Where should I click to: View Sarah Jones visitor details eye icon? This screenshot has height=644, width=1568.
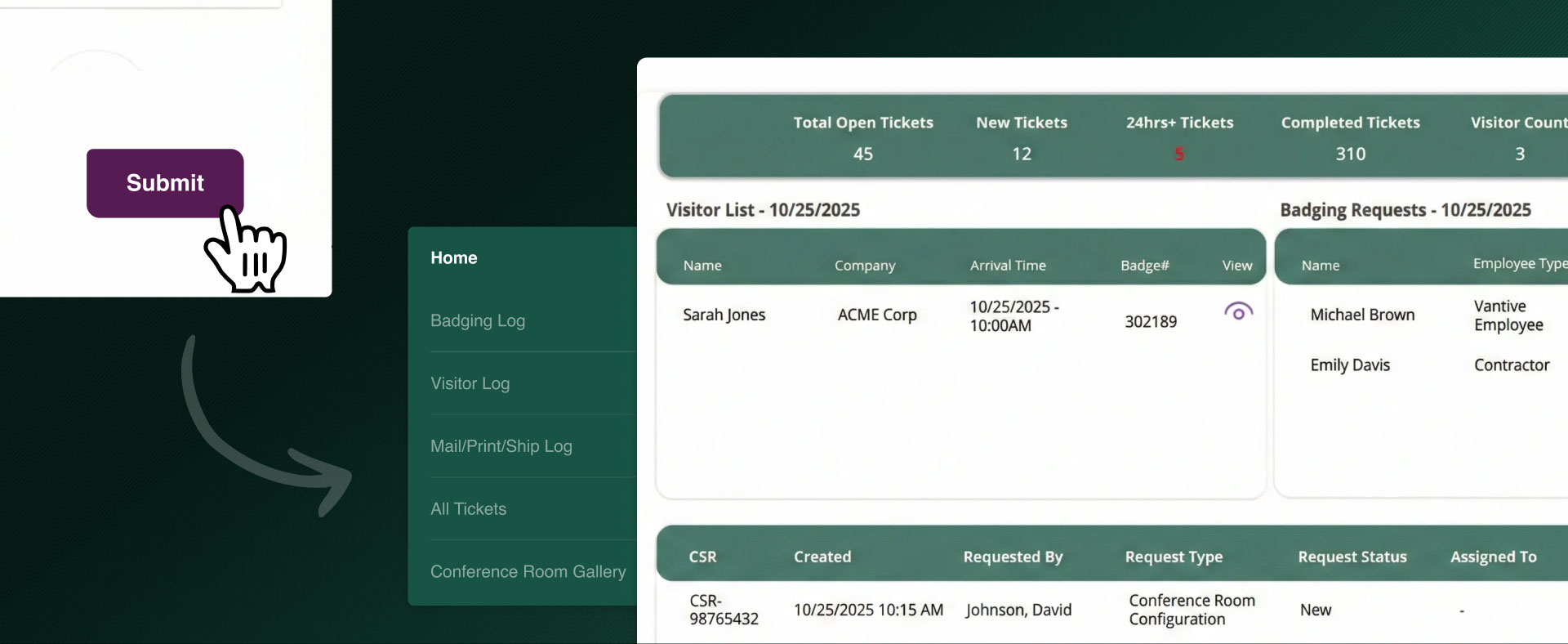click(x=1238, y=311)
